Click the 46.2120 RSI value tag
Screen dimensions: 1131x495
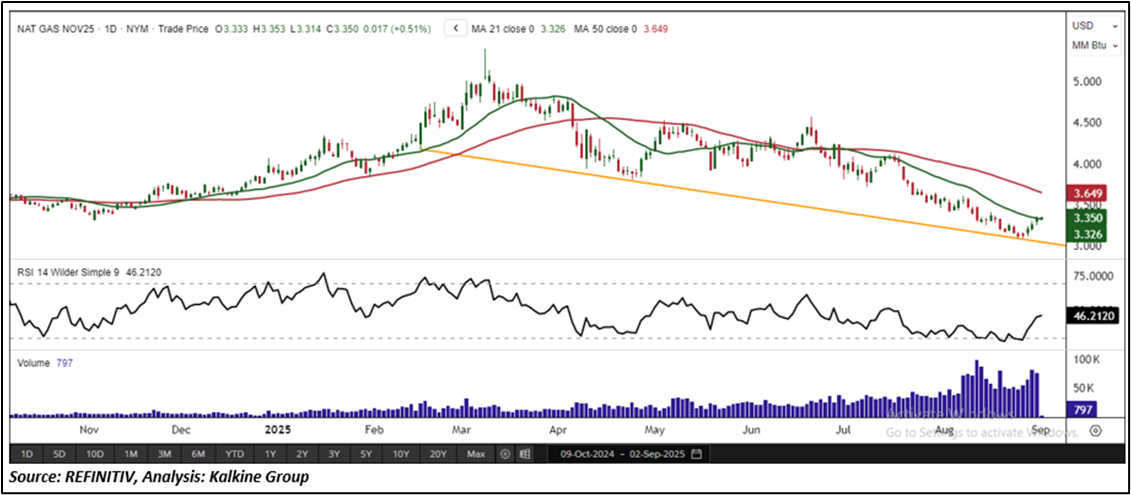[1091, 316]
